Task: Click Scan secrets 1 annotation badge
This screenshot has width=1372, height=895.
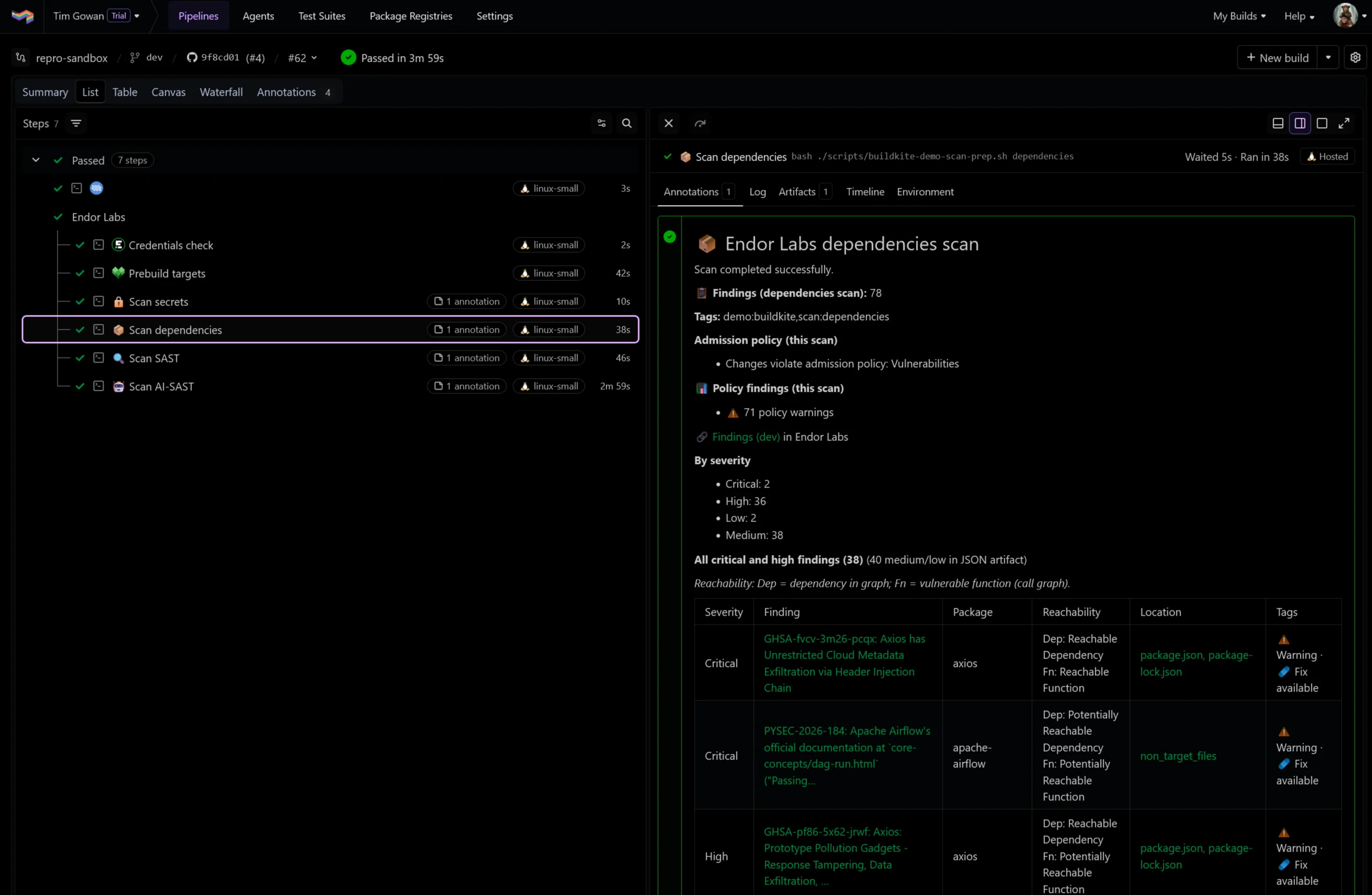Action: point(467,302)
